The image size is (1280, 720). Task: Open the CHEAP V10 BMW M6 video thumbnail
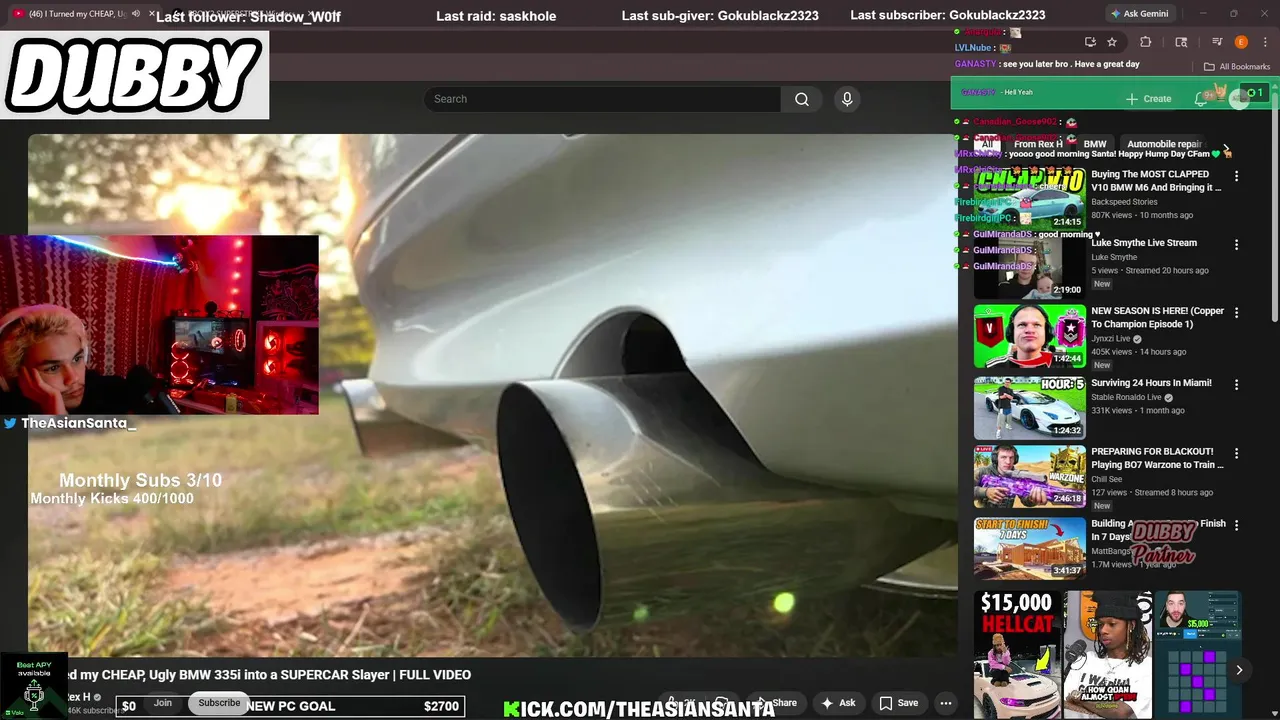click(1029, 198)
